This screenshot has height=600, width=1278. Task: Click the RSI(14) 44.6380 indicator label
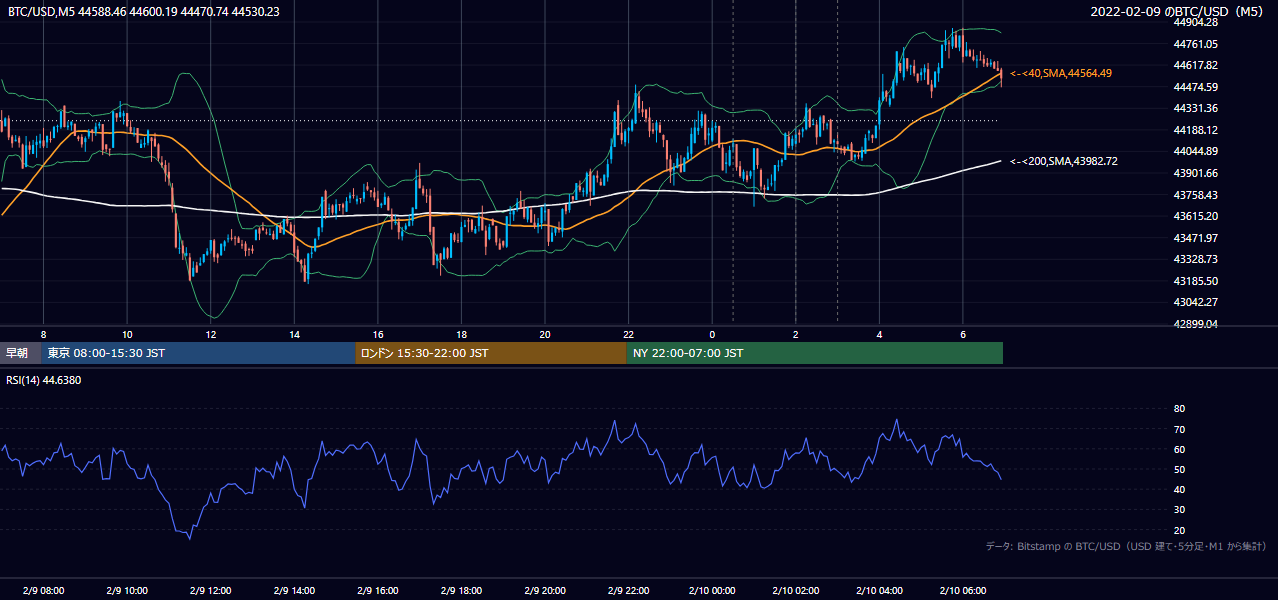(44, 380)
